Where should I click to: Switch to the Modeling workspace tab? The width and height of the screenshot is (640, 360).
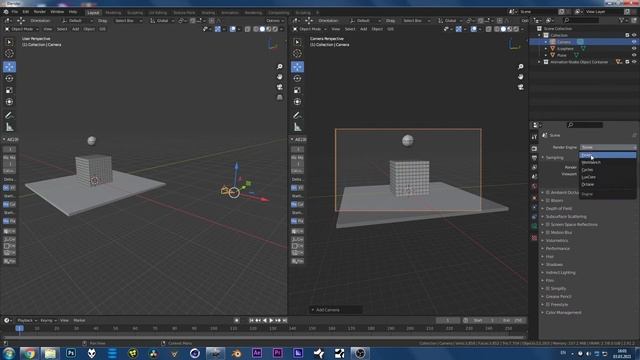point(113,13)
